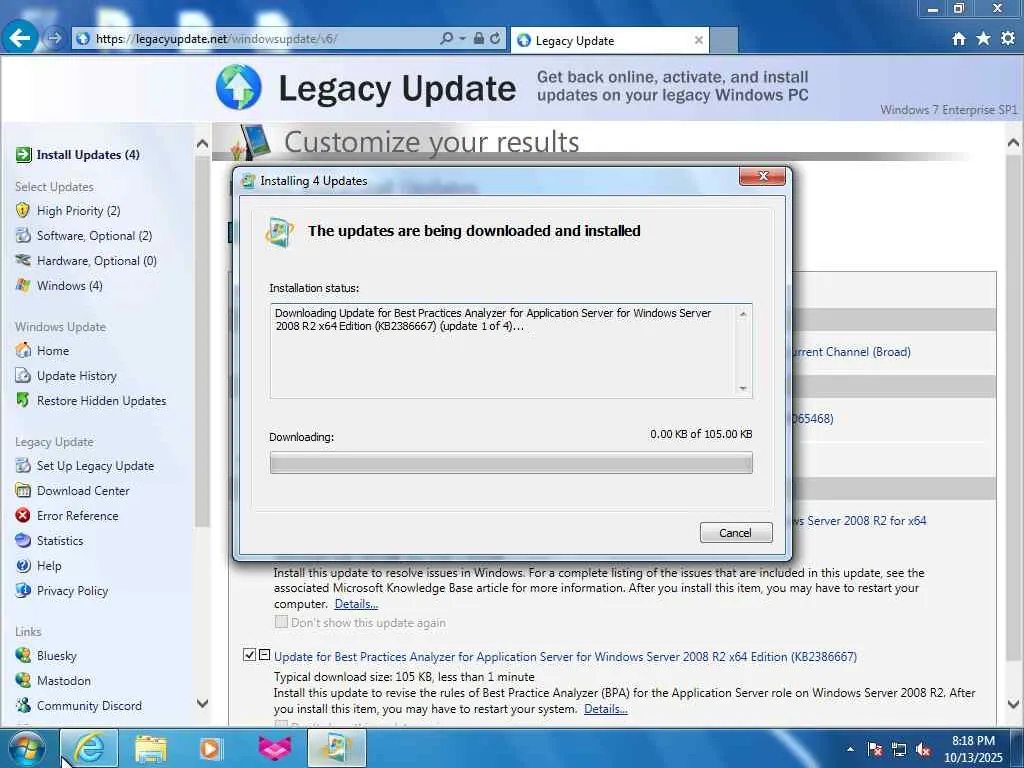Click the pink cat app on taskbar

tap(275, 748)
